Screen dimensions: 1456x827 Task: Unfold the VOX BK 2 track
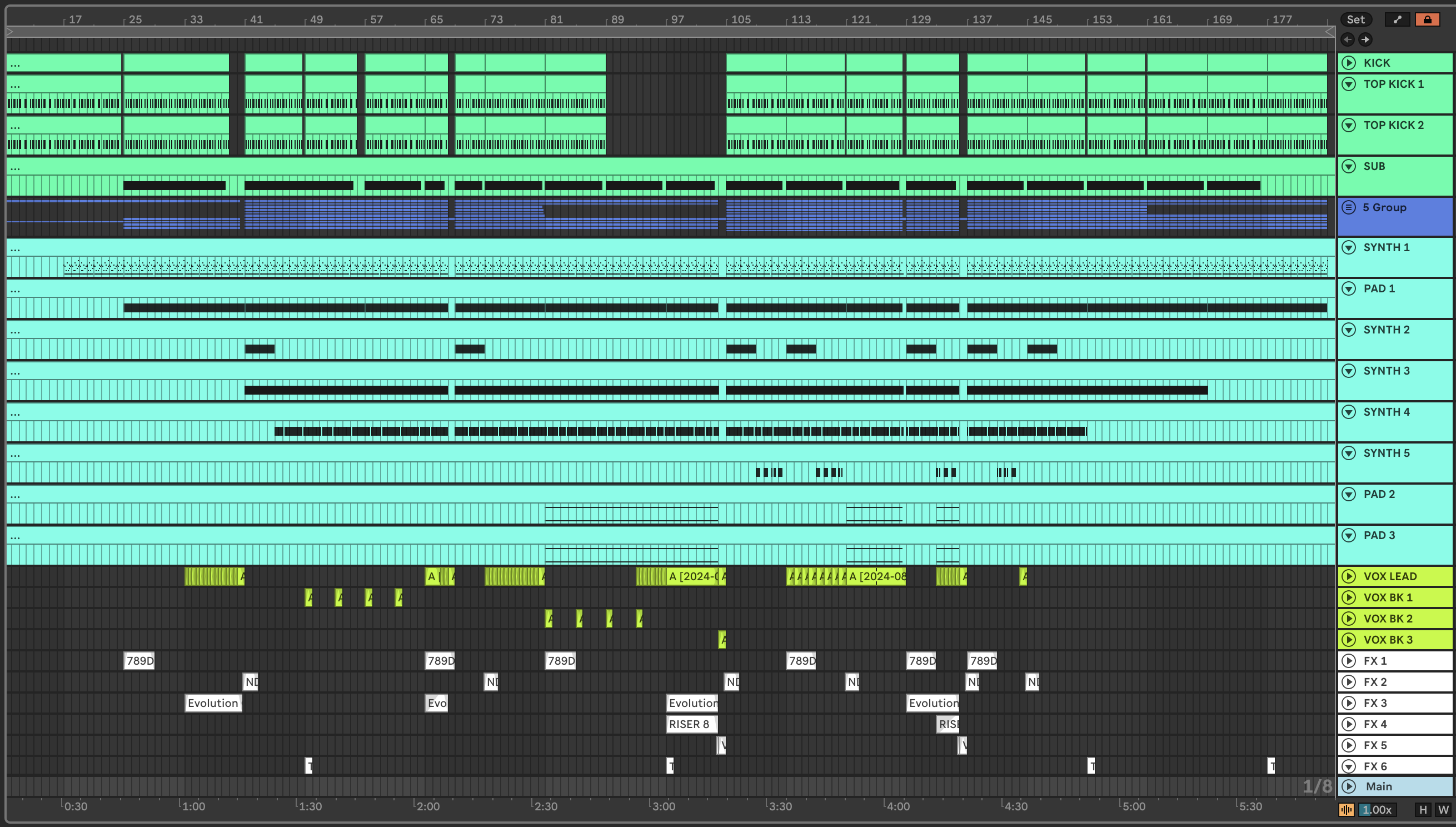pyautogui.click(x=1349, y=619)
